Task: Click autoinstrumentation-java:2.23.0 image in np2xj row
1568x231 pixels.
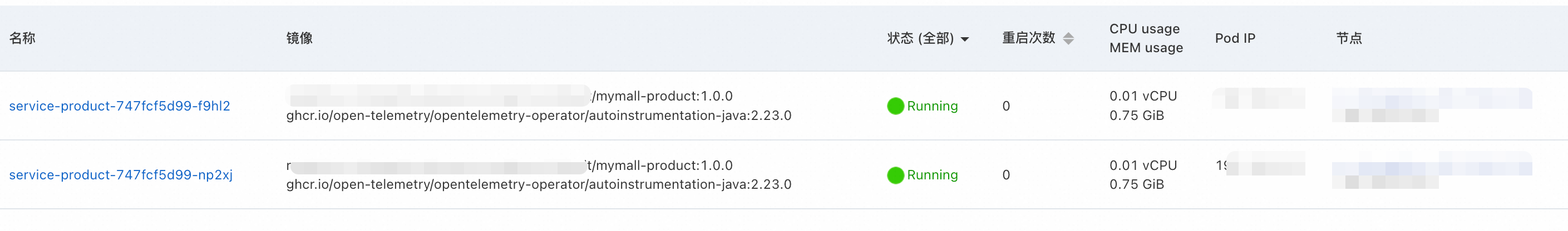Action: 539,184
